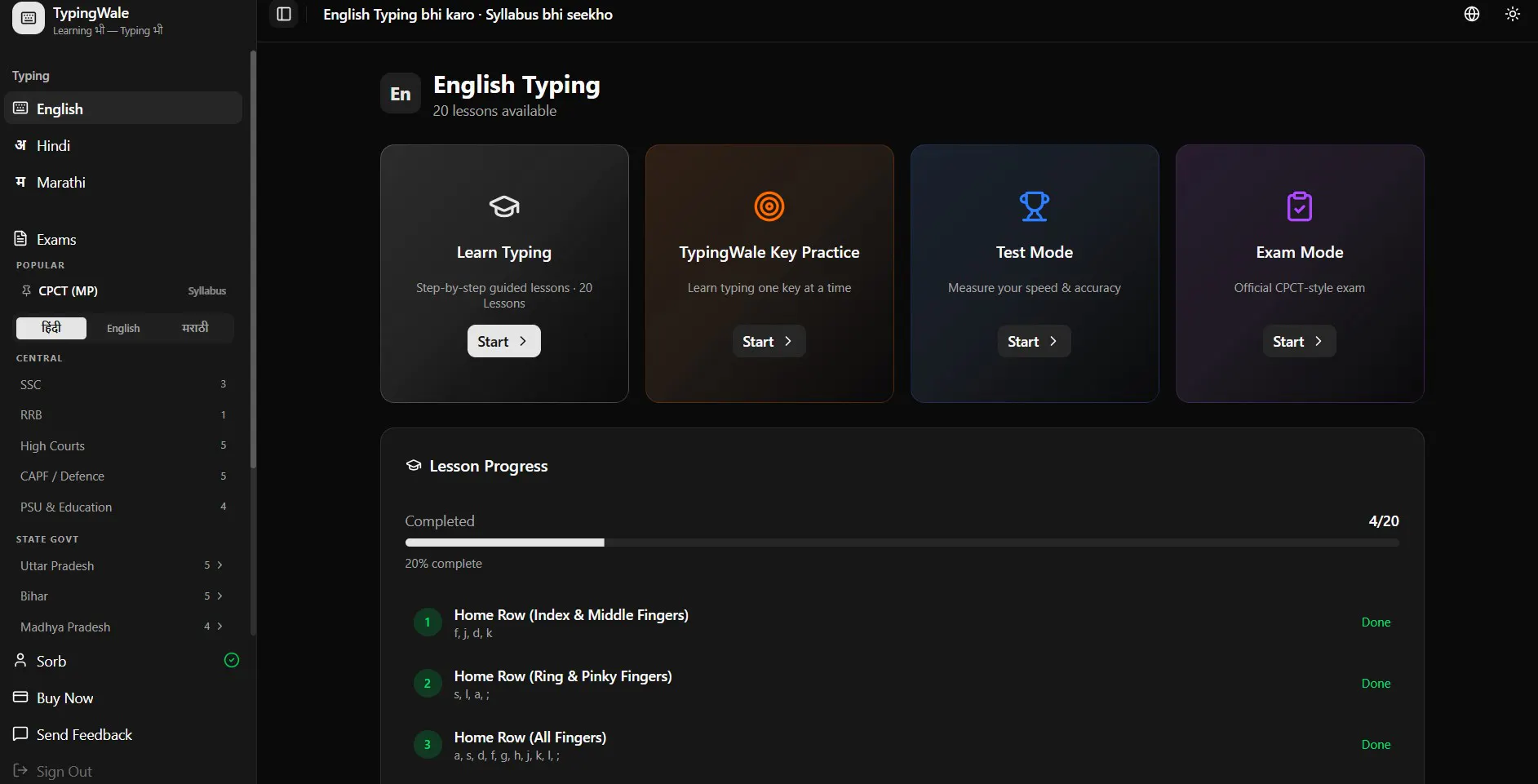Open the CAPF / Defence category

123,476
